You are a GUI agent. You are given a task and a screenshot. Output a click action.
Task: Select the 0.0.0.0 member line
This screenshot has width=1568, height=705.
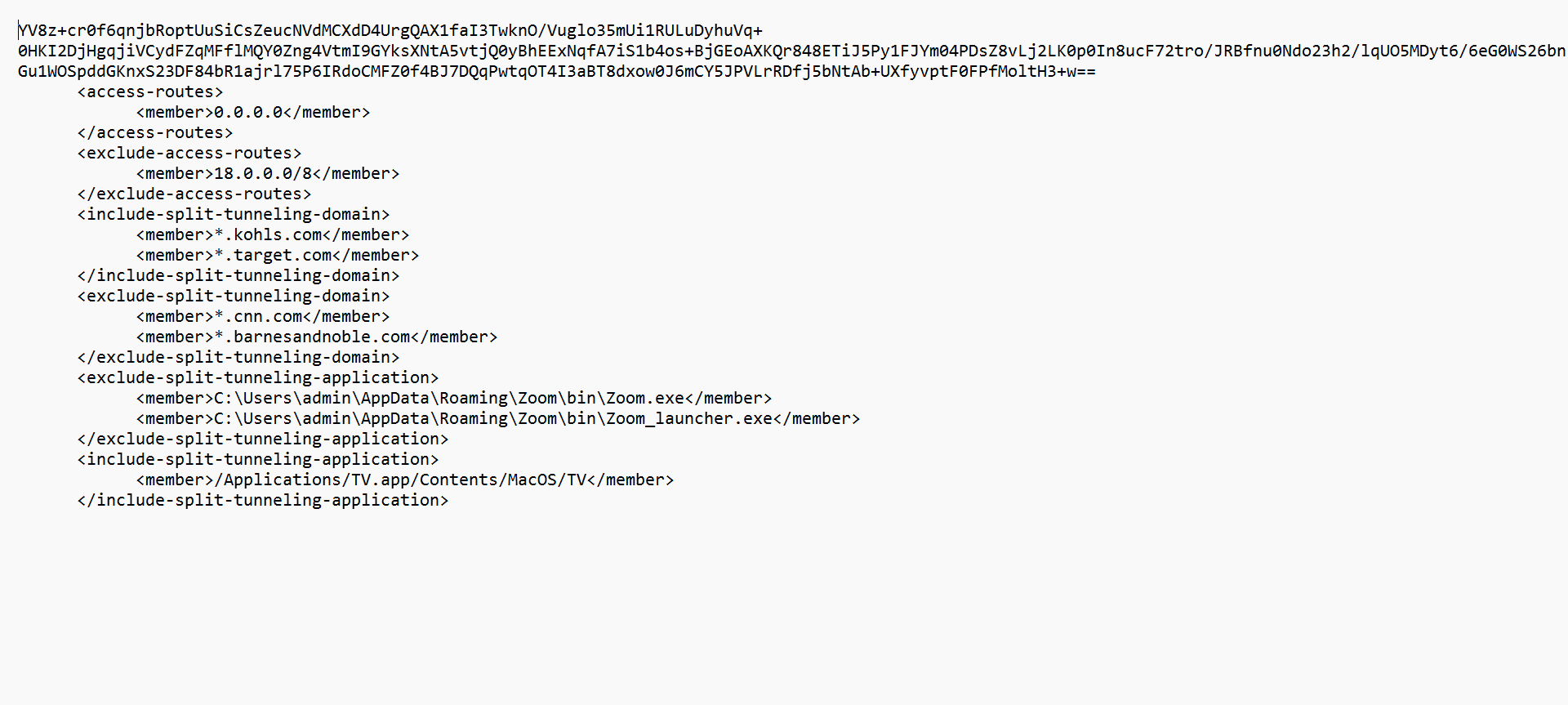[x=253, y=113]
